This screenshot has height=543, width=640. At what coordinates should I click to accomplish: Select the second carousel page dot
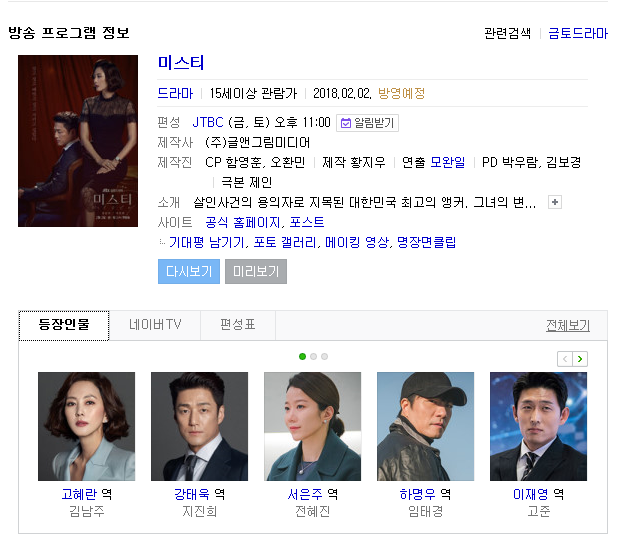(x=313, y=356)
